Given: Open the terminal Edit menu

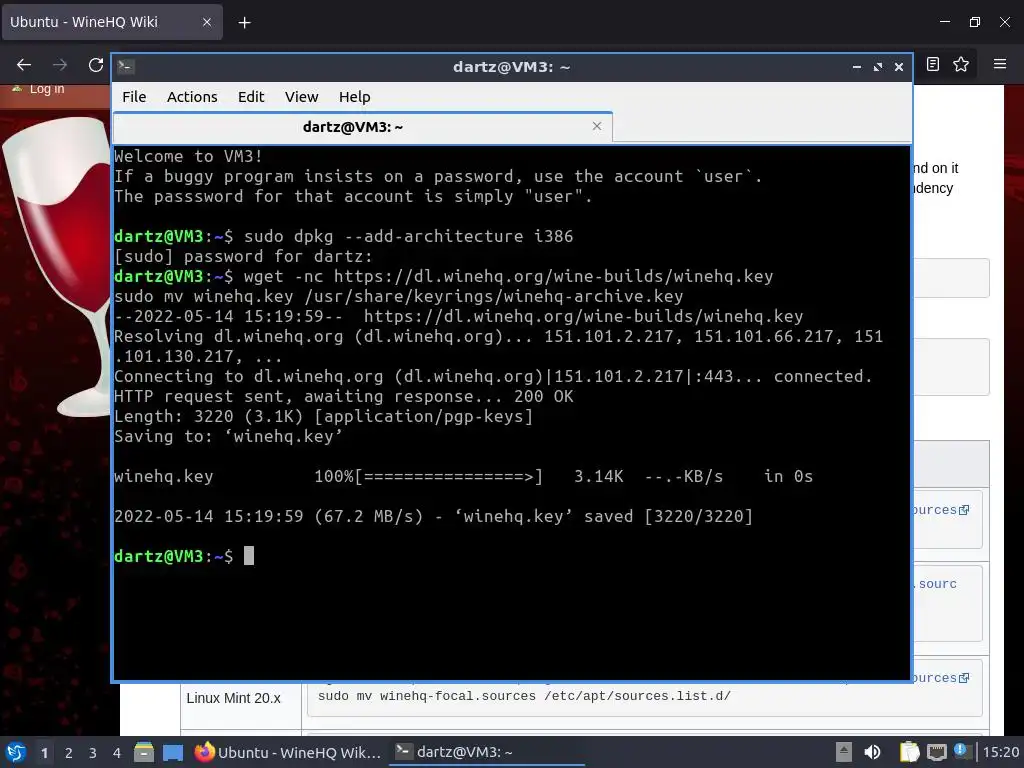Looking at the screenshot, I should [251, 97].
